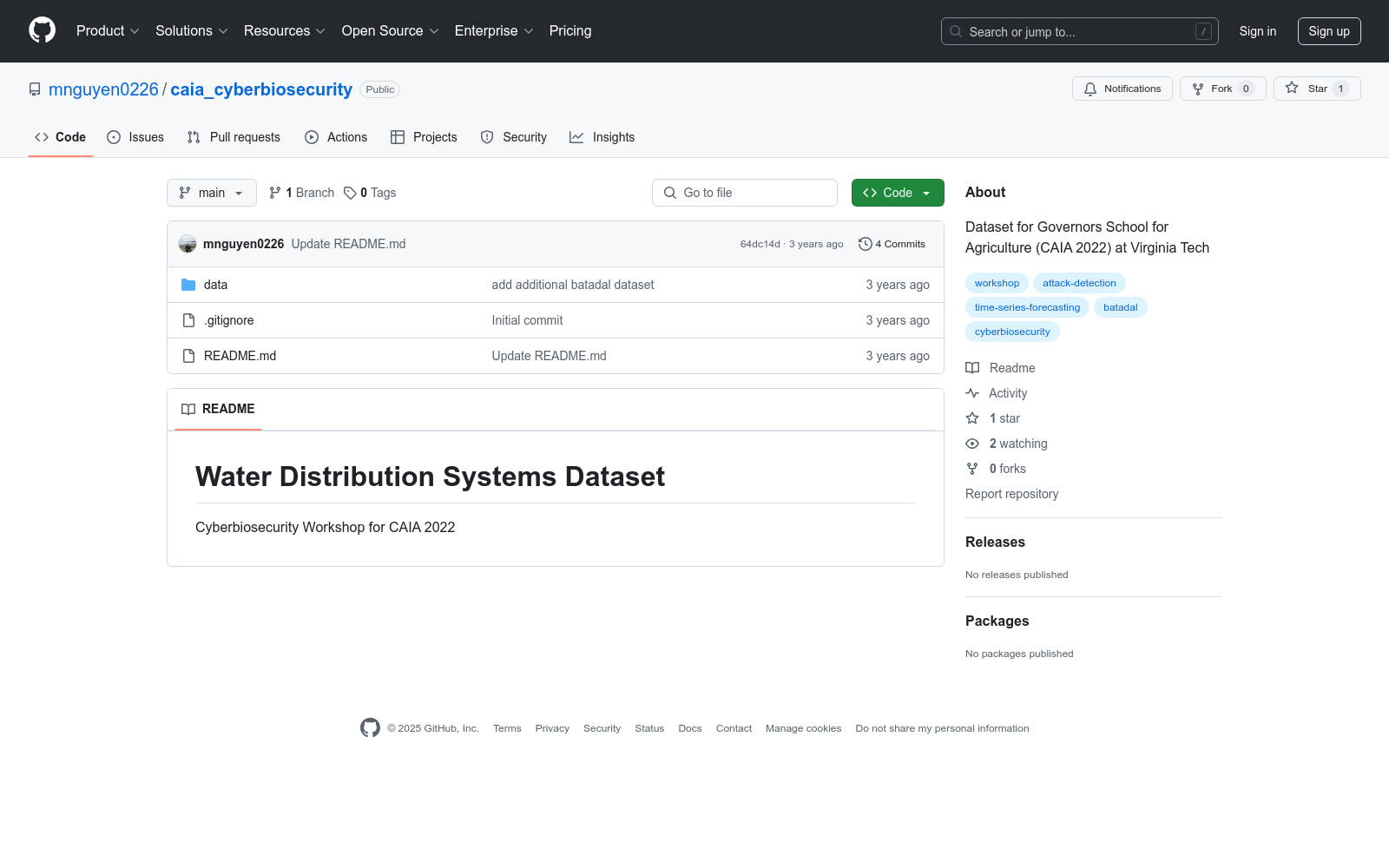Screen dimensions: 1389x868
Task: Open the green Code dropdown
Action: point(898,193)
